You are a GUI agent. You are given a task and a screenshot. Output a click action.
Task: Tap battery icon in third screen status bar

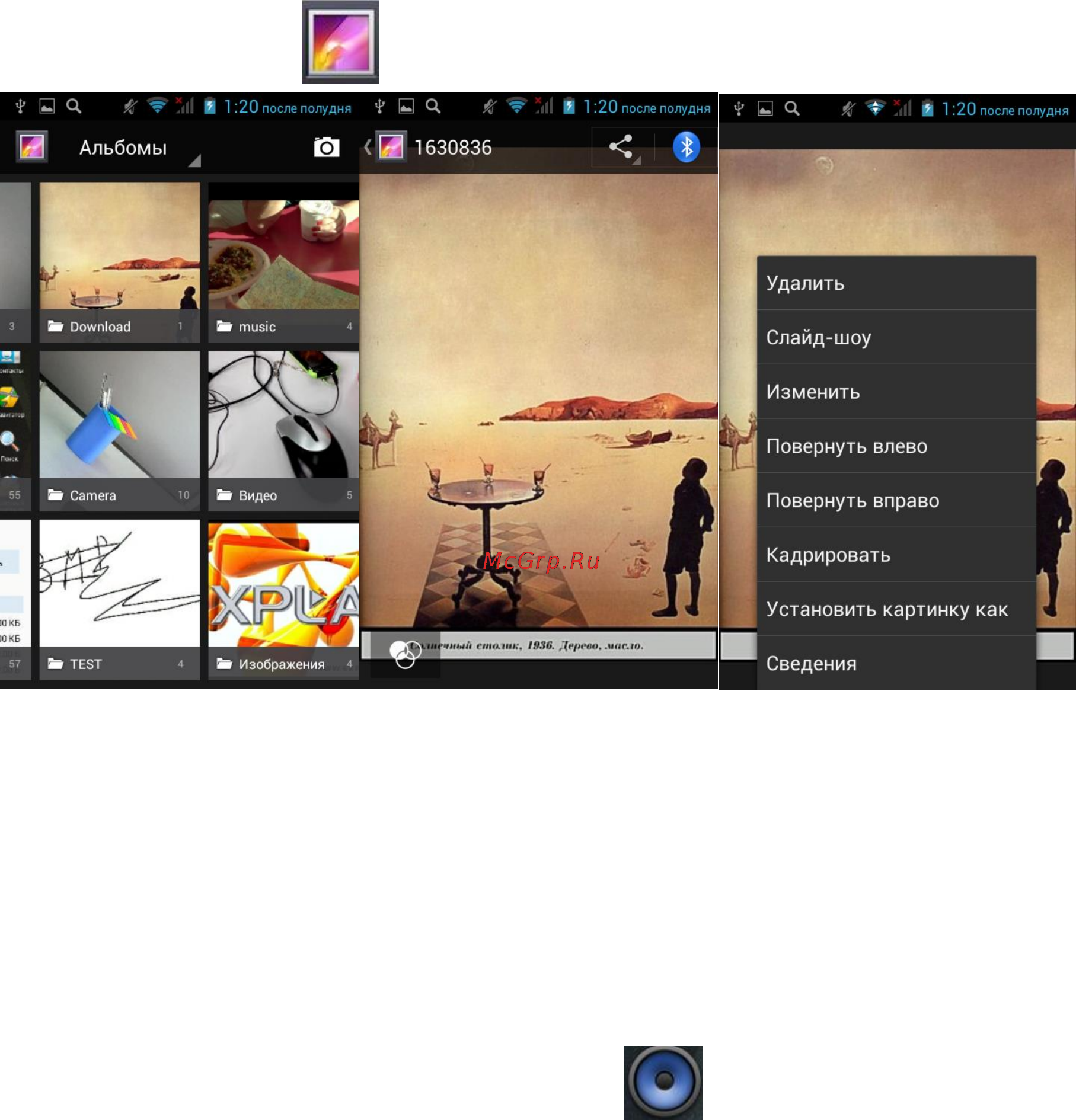tap(928, 108)
